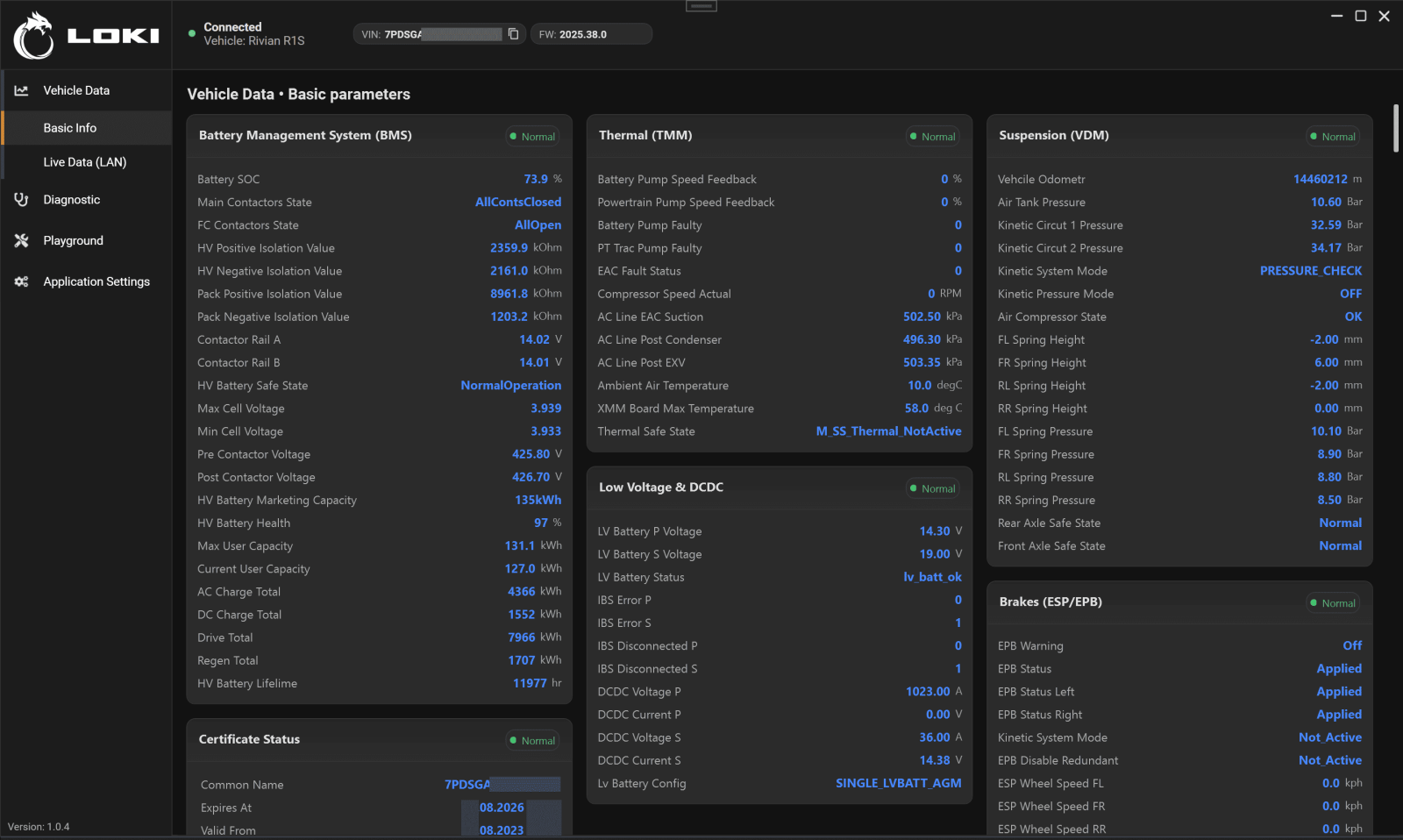The image size is (1403, 840).
Task: Open the Basic Info page
Action: coord(70,128)
